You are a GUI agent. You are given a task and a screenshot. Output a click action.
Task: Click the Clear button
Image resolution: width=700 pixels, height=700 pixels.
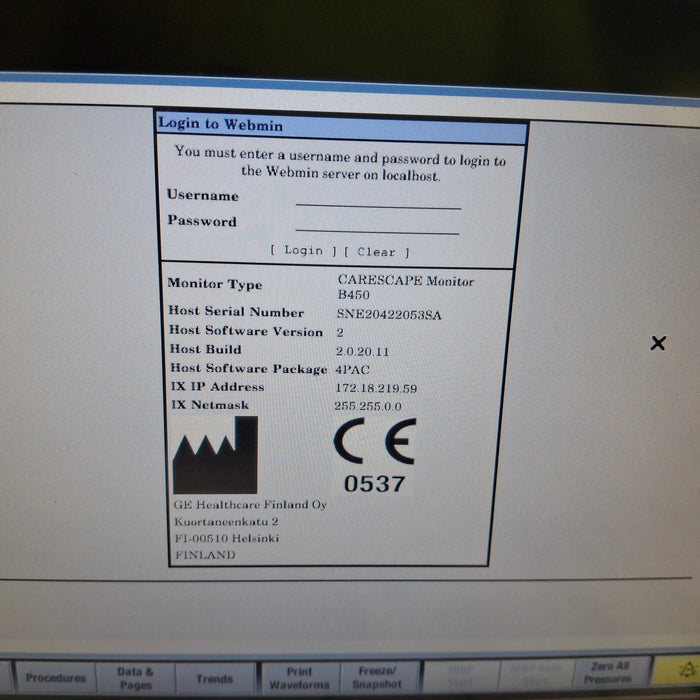pyautogui.click(x=377, y=252)
